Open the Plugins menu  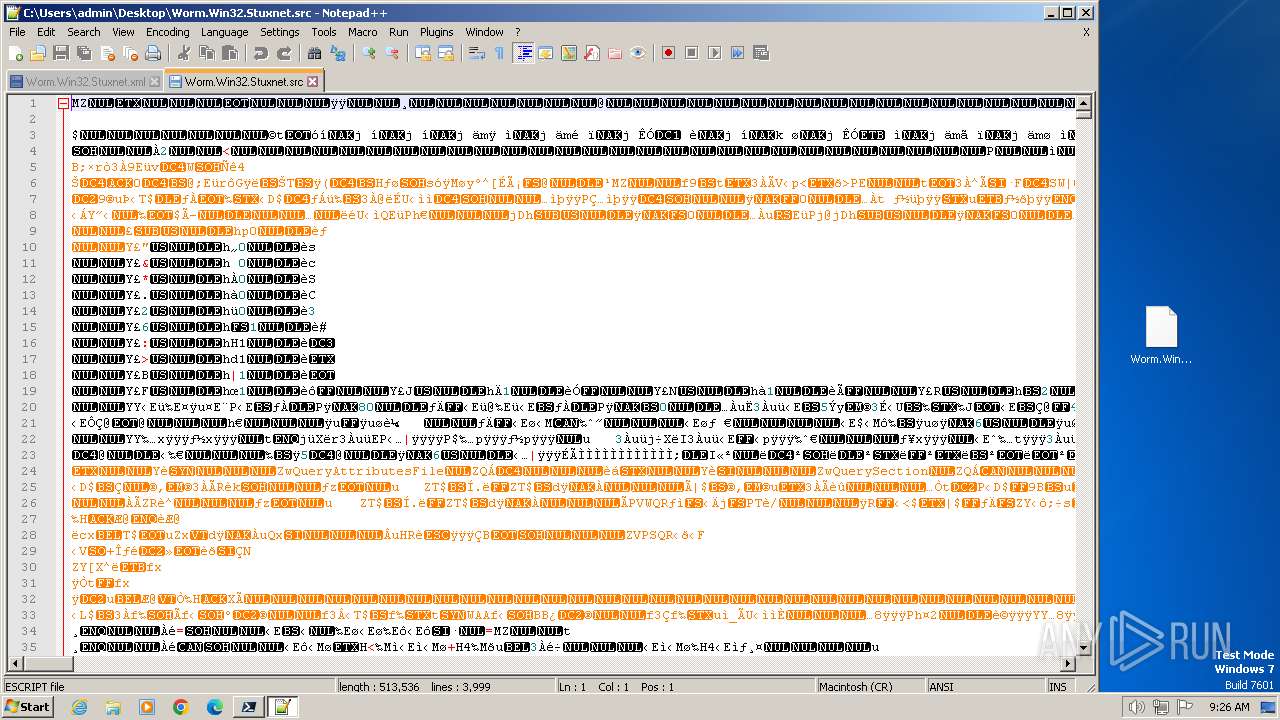click(437, 32)
